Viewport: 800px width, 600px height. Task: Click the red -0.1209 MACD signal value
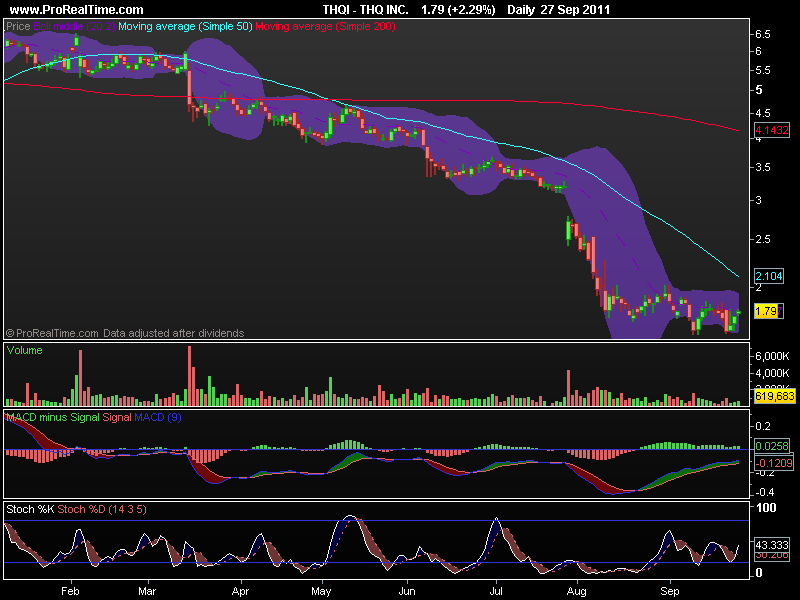point(774,463)
